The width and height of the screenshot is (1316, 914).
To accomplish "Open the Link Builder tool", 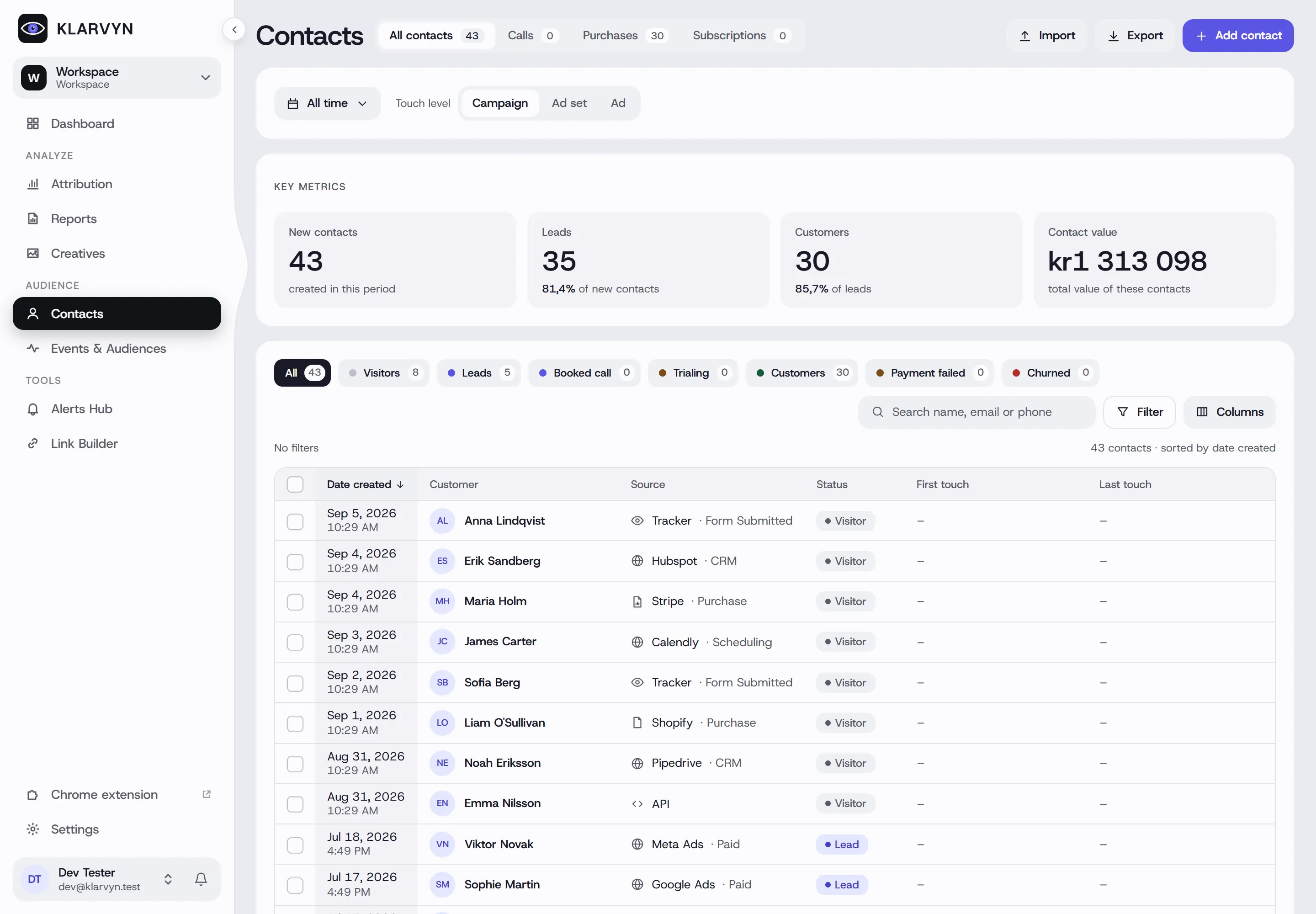I will pyautogui.click(x=117, y=443).
